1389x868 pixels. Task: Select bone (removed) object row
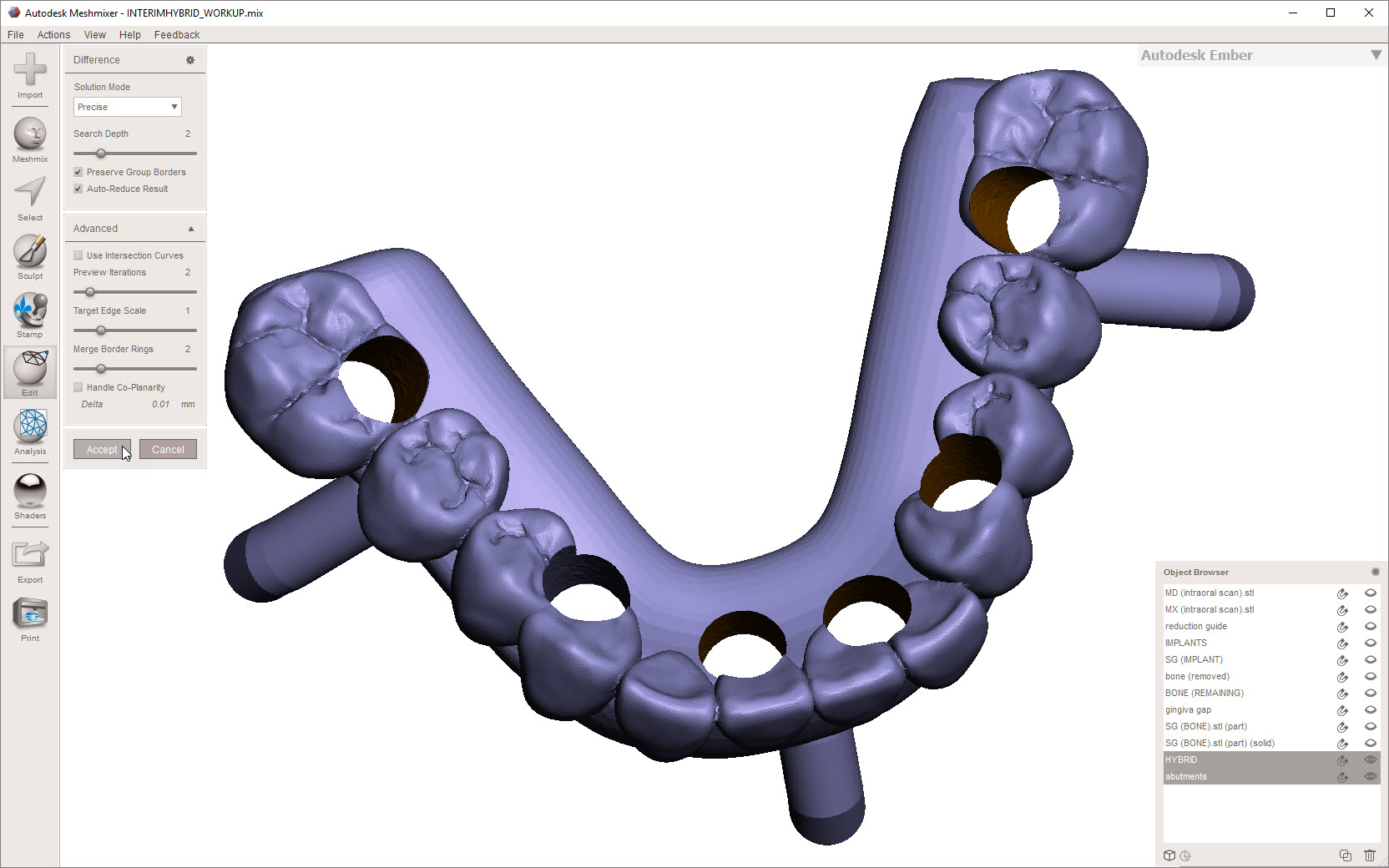coord(1271,676)
